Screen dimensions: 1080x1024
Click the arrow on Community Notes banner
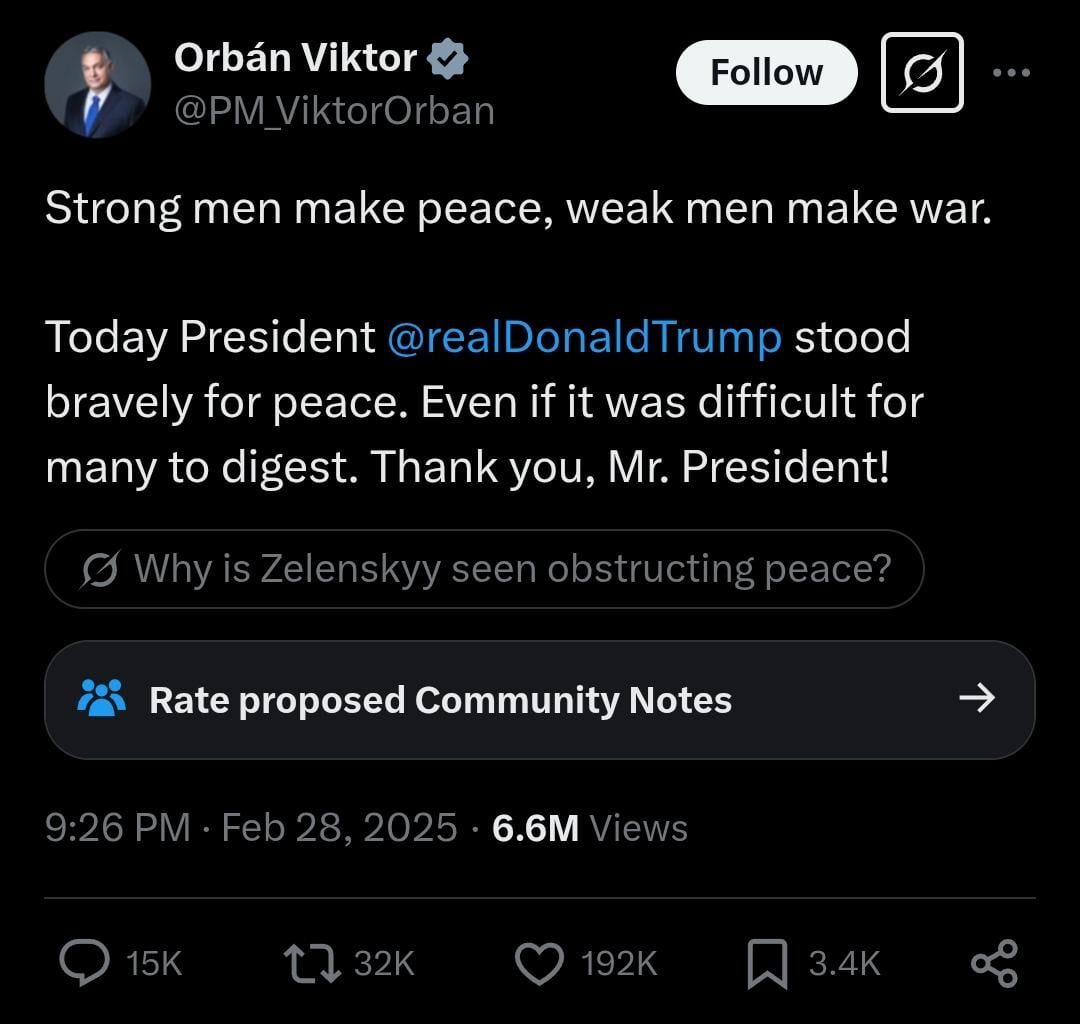977,698
